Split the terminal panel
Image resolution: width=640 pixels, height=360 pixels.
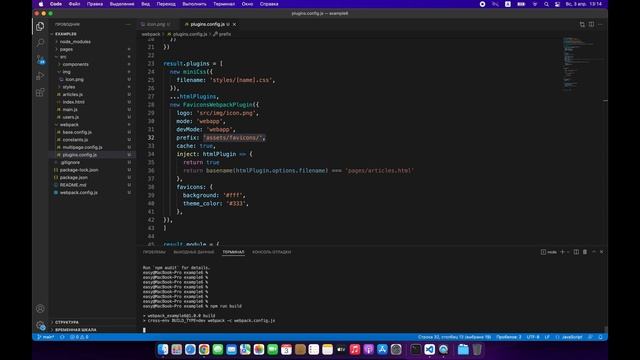576,252
